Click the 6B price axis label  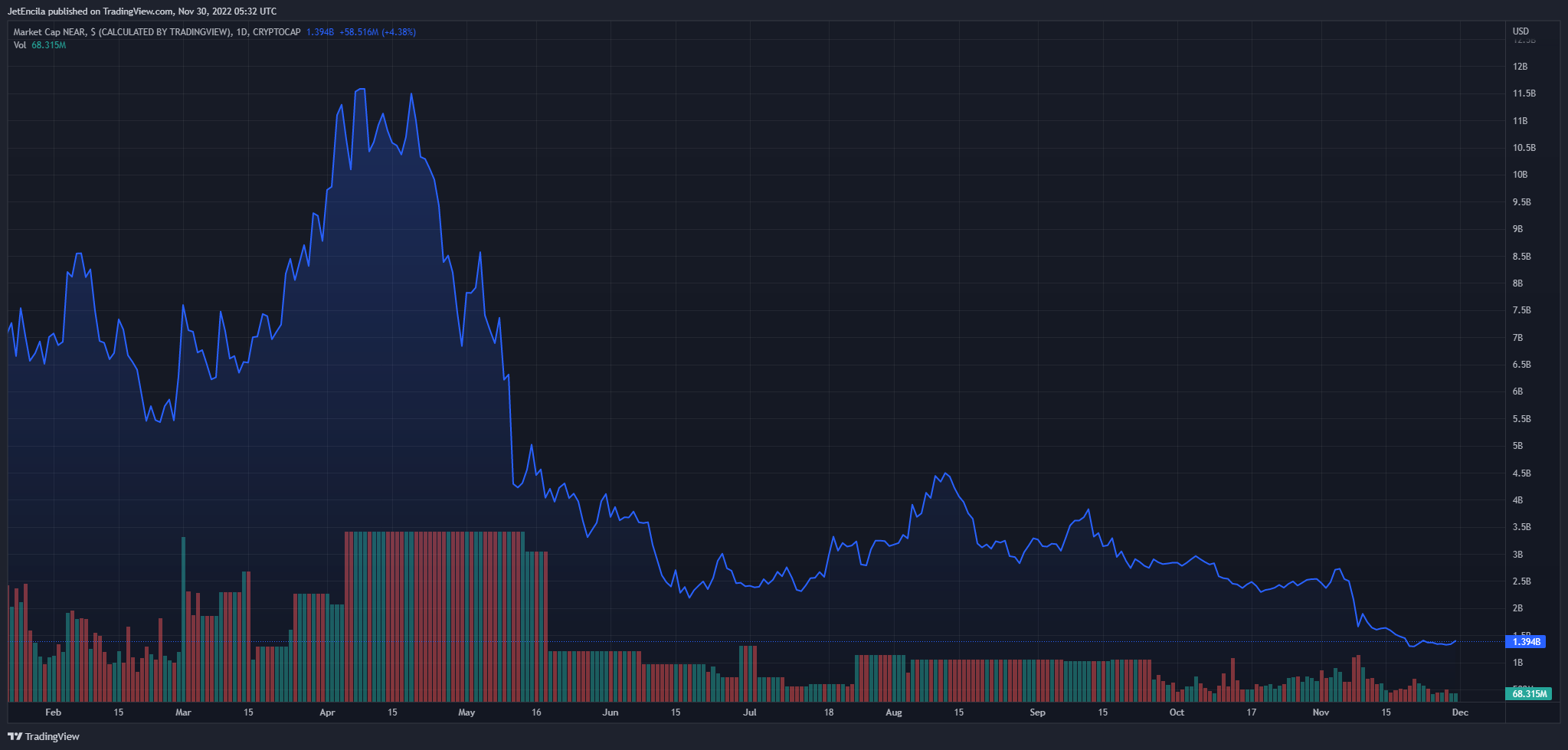coord(1517,391)
